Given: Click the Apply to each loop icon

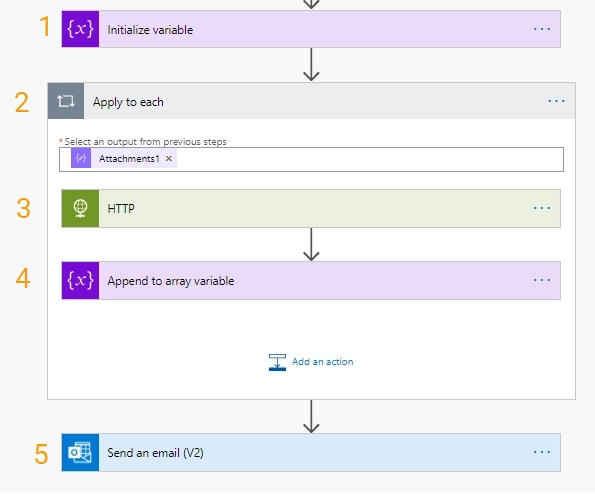Looking at the screenshot, I should 66,101.
